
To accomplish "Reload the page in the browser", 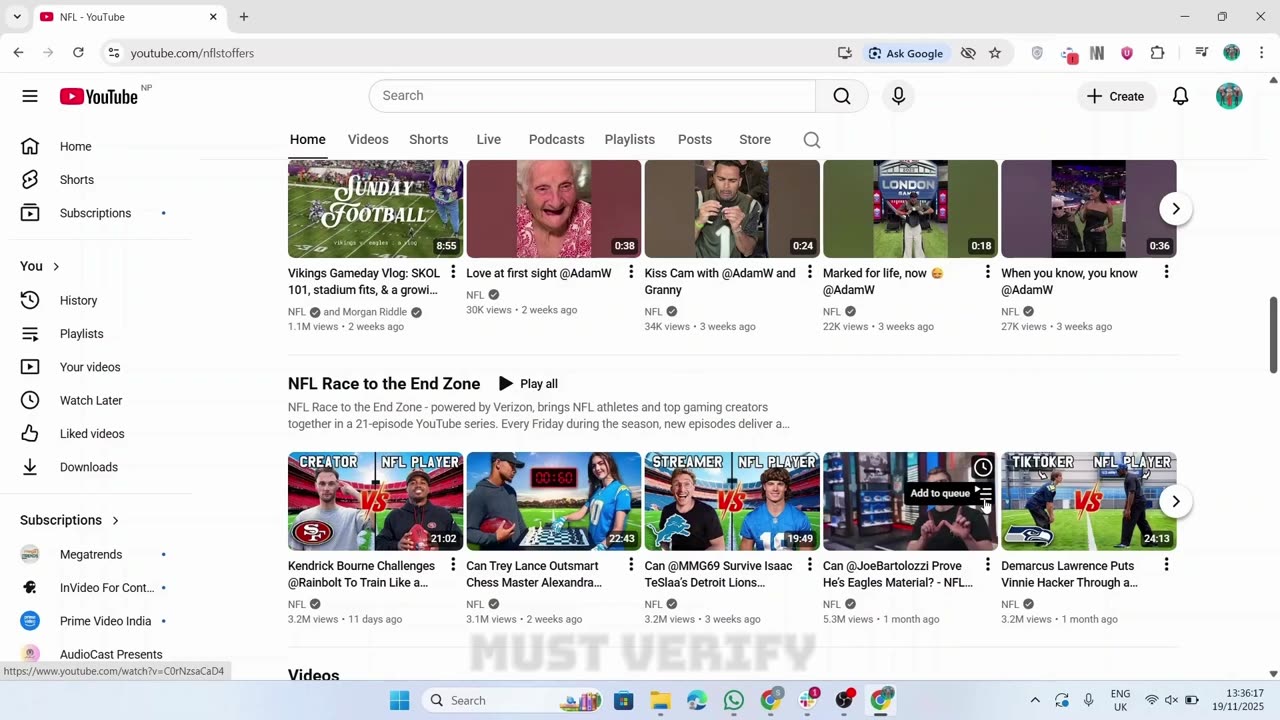I will pyautogui.click(x=78, y=53).
